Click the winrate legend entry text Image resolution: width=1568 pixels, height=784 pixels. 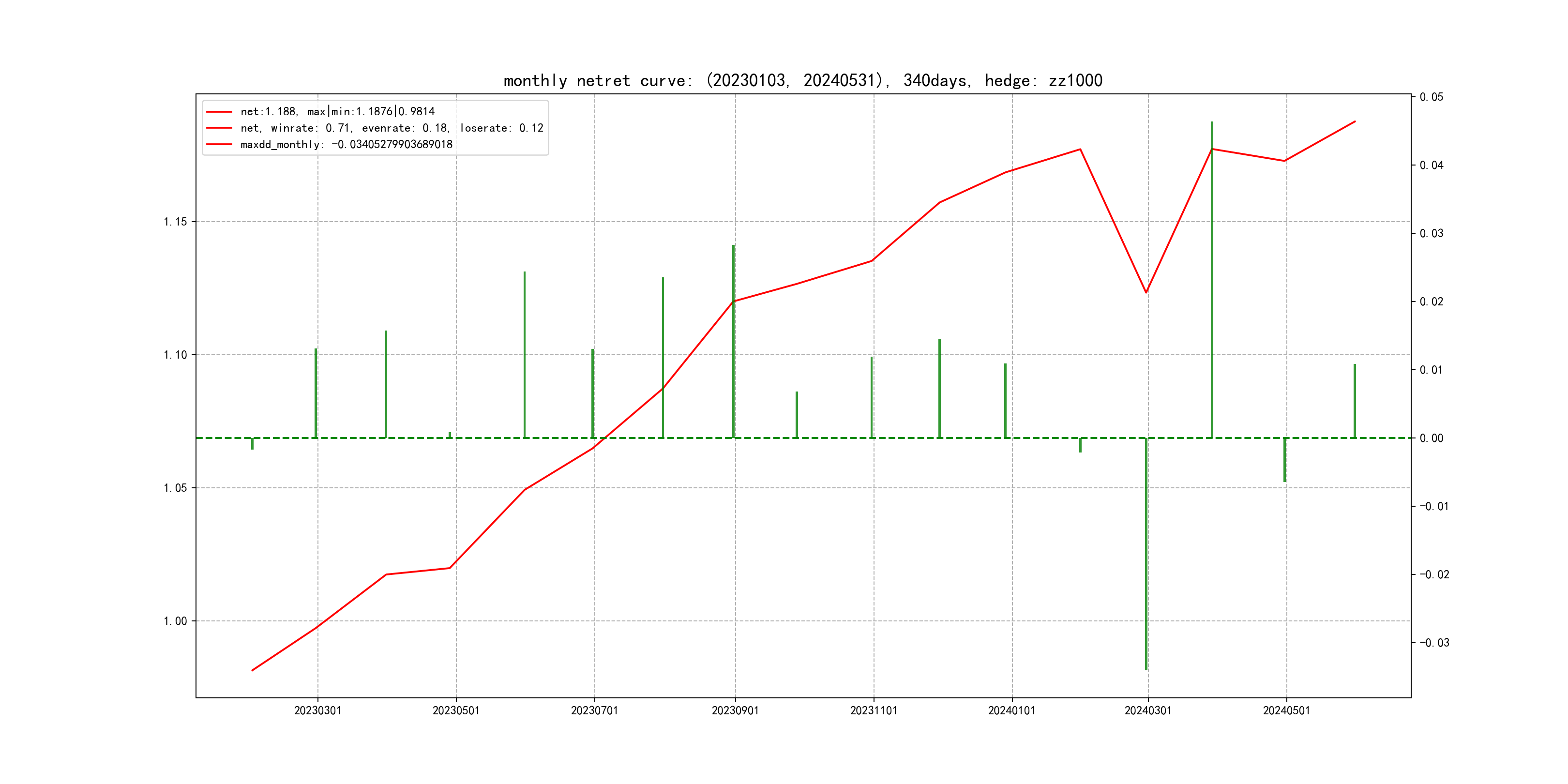pyautogui.click(x=392, y=128)
